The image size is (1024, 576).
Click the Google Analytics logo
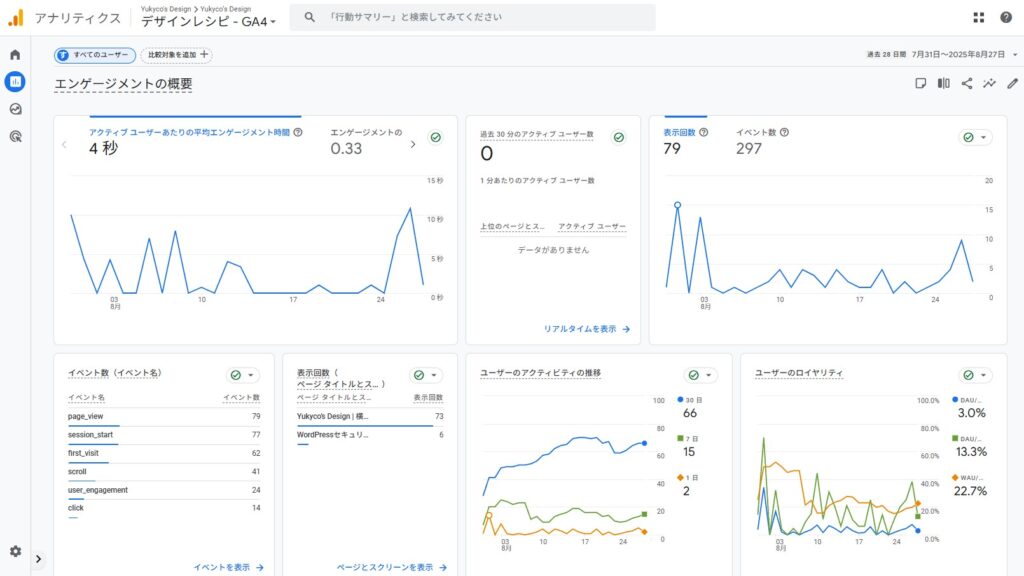point(16,18)
